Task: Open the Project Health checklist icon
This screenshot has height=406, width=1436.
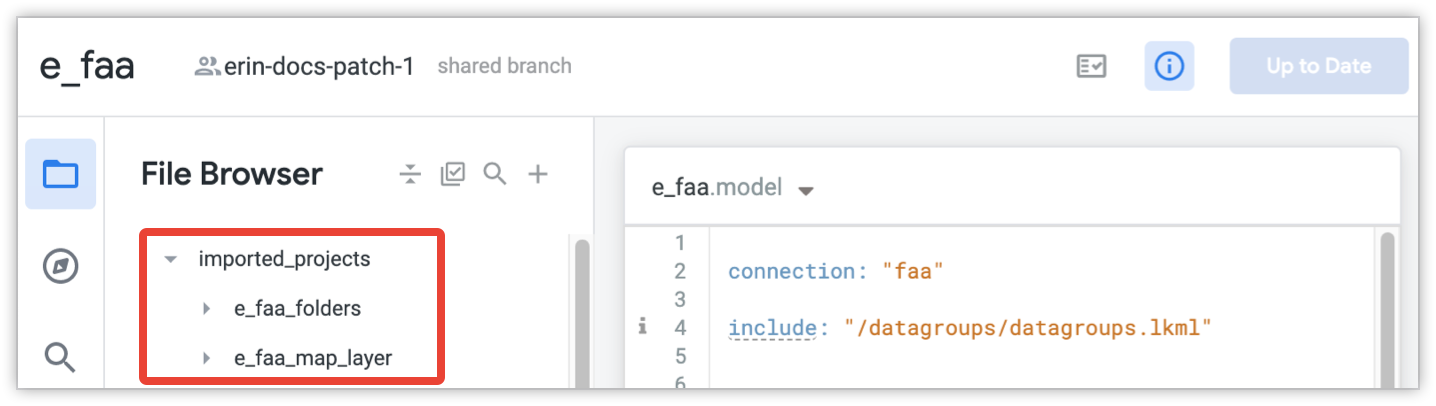Action: 1091,67
